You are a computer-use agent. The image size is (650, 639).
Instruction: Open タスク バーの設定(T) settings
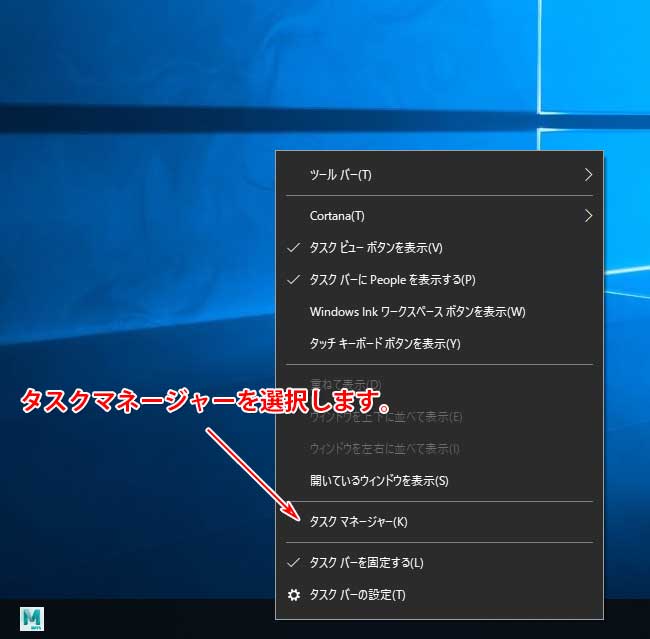[439, 595]
